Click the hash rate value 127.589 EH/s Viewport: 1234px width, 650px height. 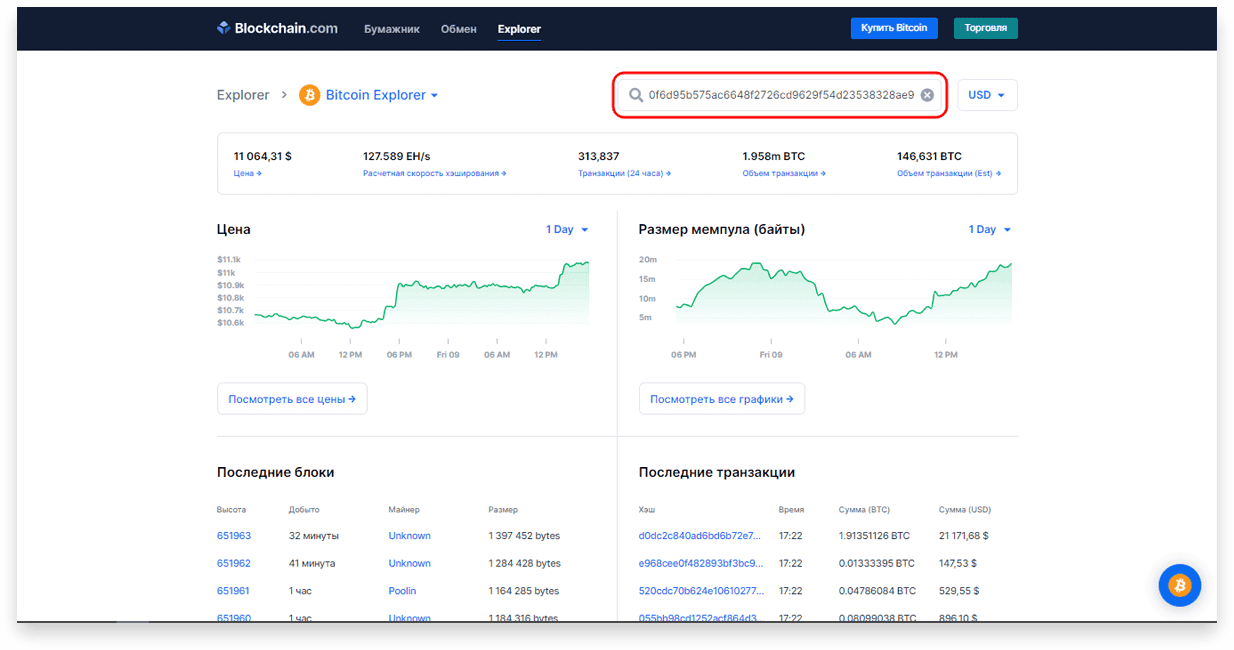point(397,156)
